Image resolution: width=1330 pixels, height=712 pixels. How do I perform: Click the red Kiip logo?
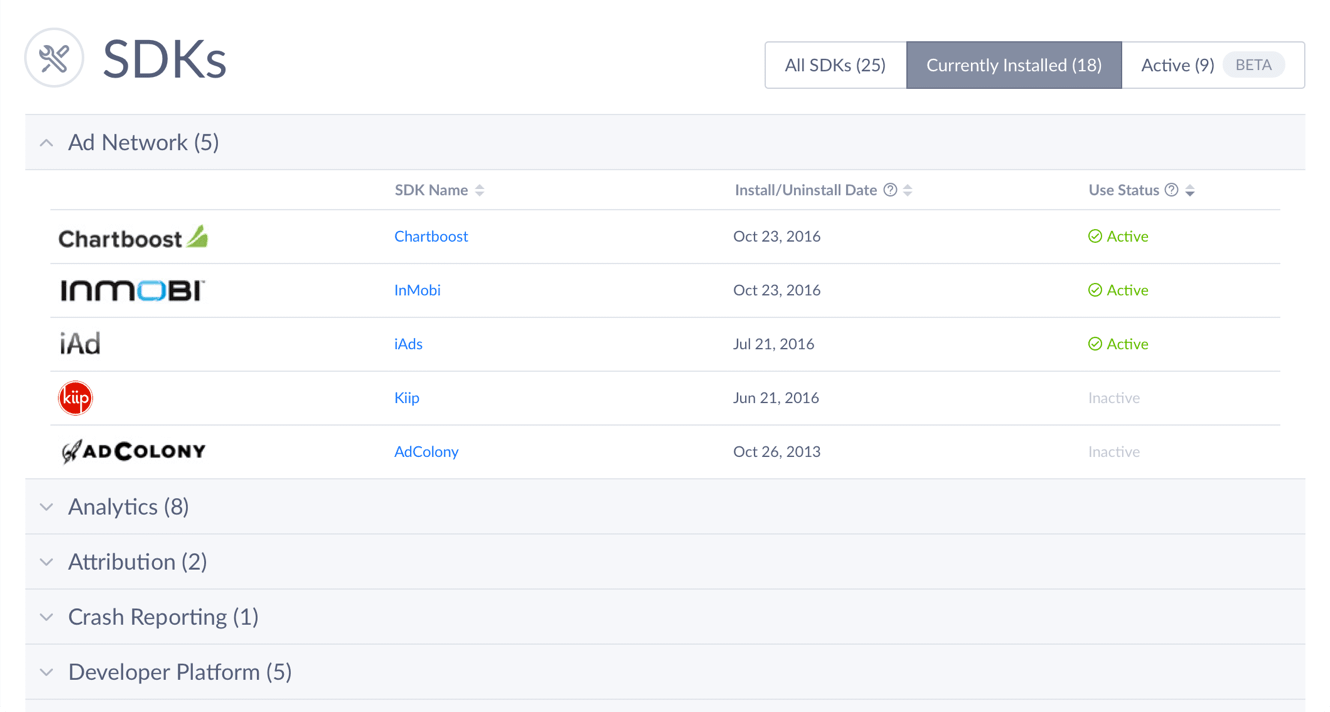(x=75, y=398)
